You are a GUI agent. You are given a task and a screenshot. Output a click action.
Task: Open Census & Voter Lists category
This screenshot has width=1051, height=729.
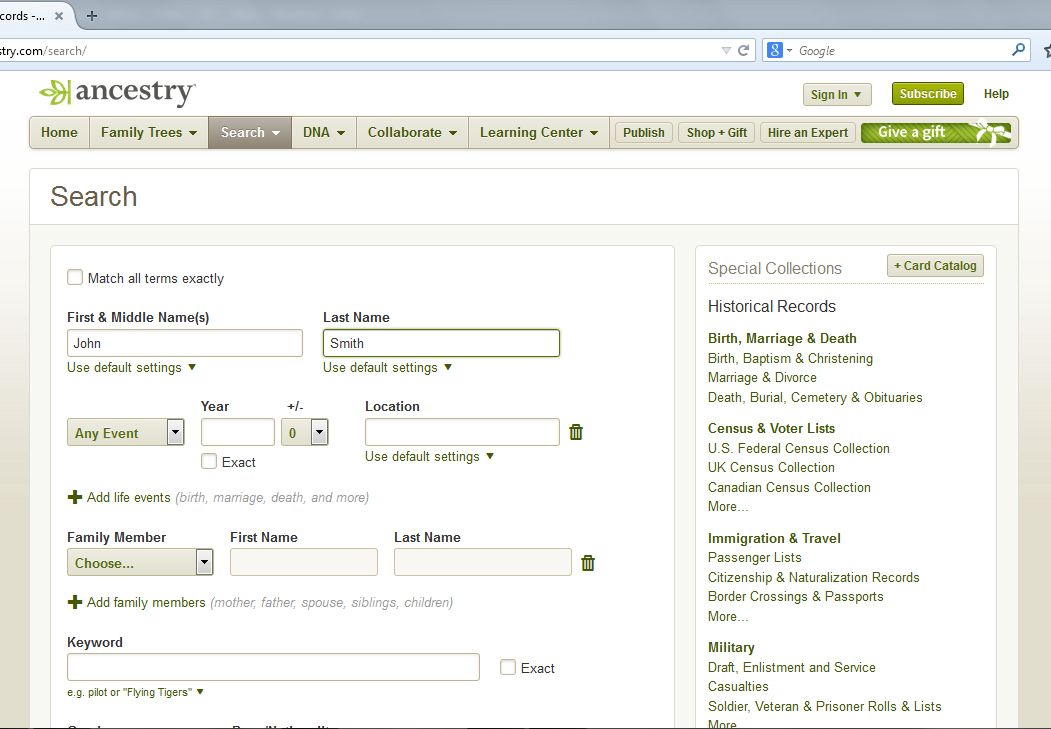[x=771, y=428]
